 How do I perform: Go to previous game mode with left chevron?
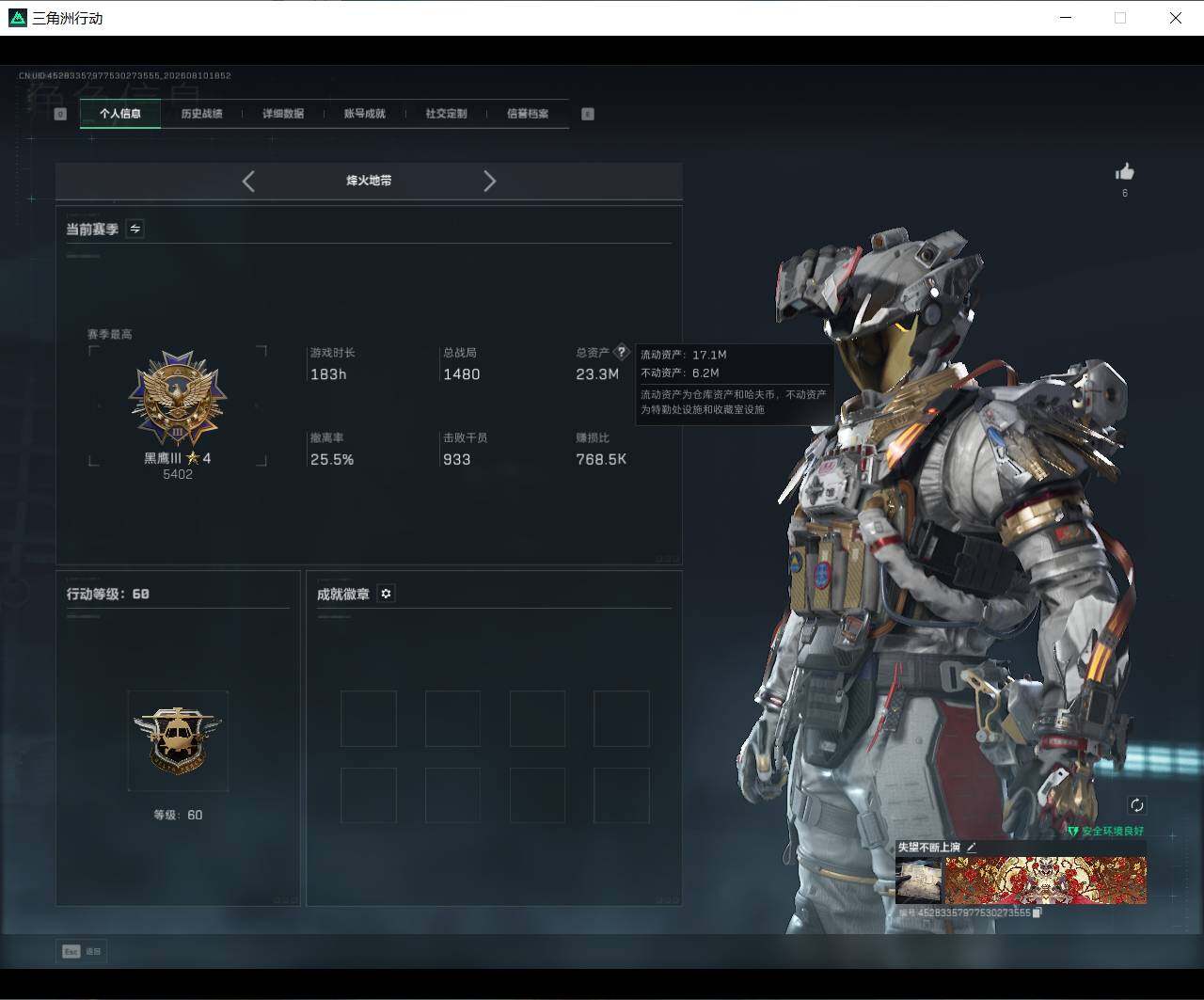pyautogui.click(x=248, y=181)
